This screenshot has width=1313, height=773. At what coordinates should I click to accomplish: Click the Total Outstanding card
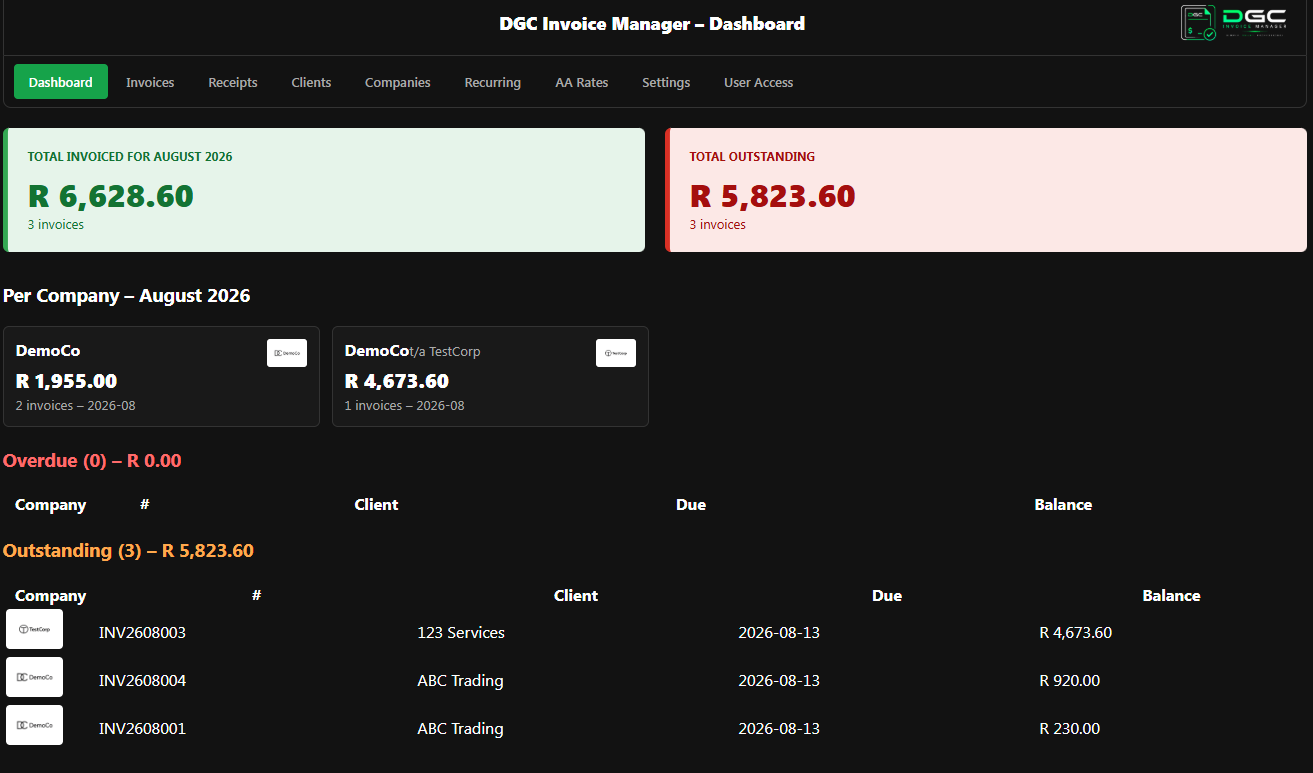tap(986, 190)
